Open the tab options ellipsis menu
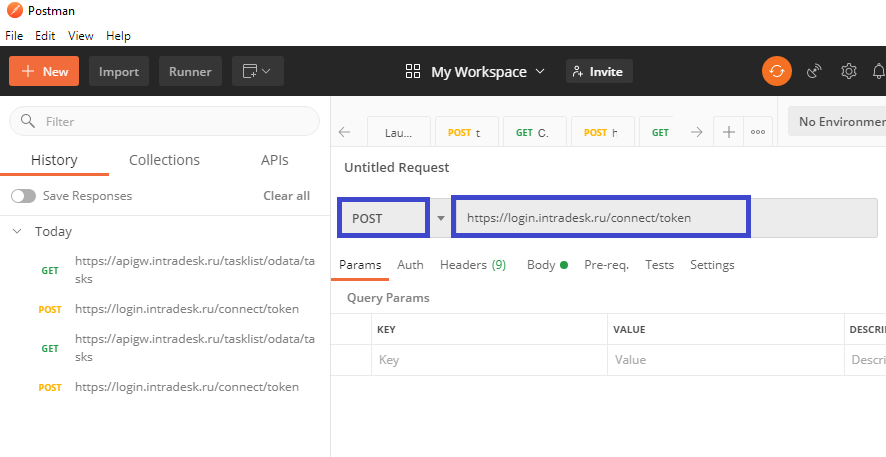Viewport: 886px width, 457px height. (x=758, y=132)
